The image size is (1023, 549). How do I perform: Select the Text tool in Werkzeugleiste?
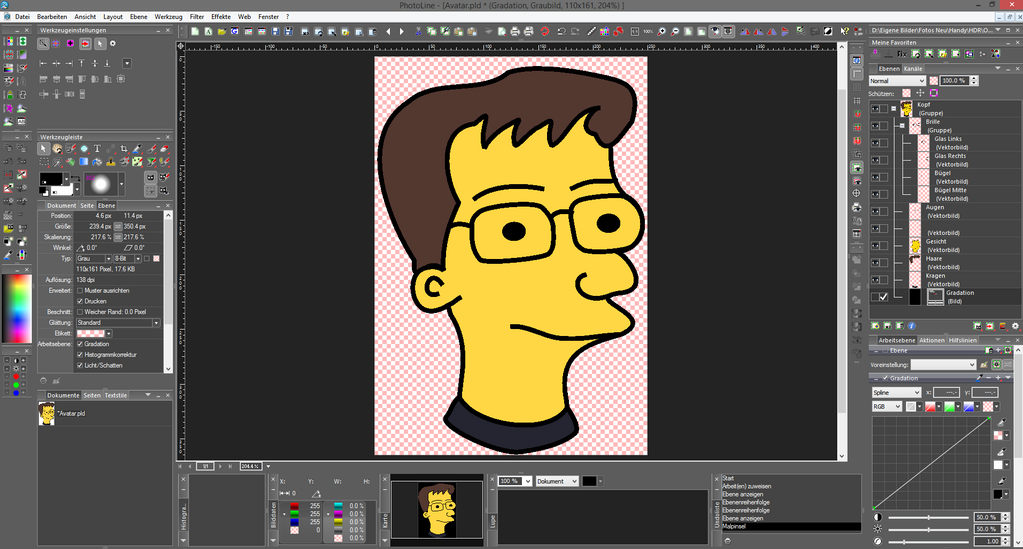(97, 149)
